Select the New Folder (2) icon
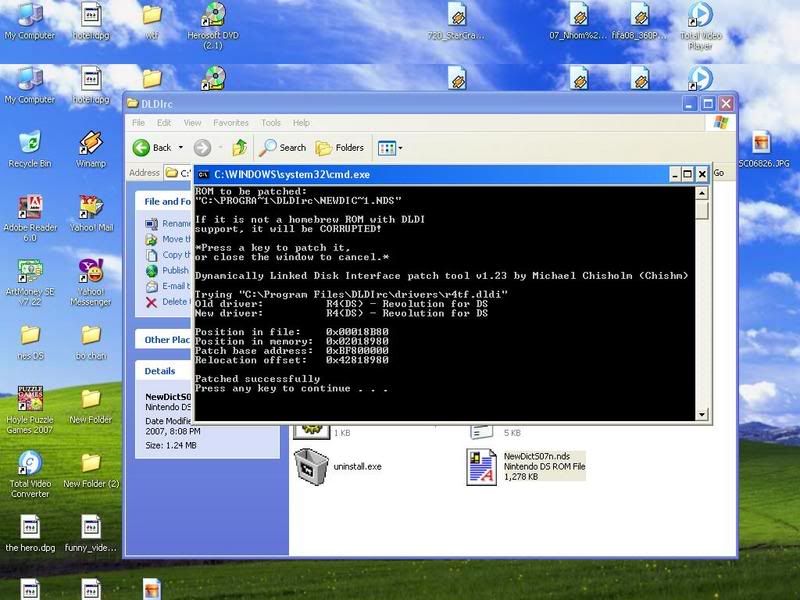 [x=91, y=470]
